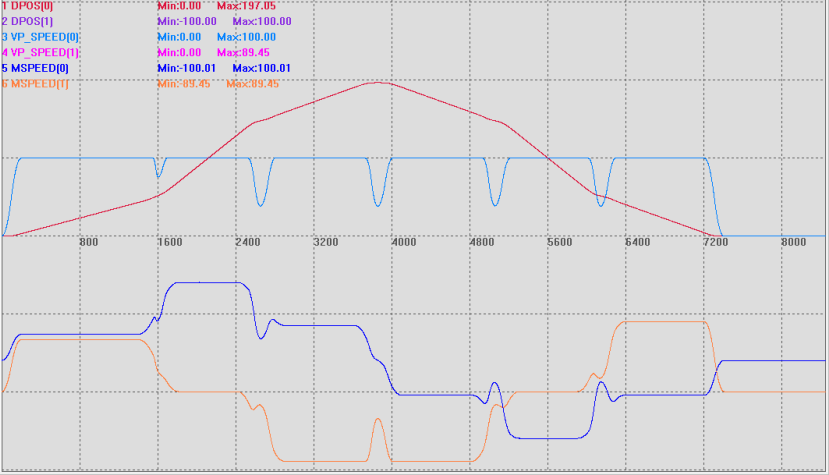This screenshot has height=475, width=829.
Task: Select the DPOS(1) channel legend label
Action: [28, 21]
